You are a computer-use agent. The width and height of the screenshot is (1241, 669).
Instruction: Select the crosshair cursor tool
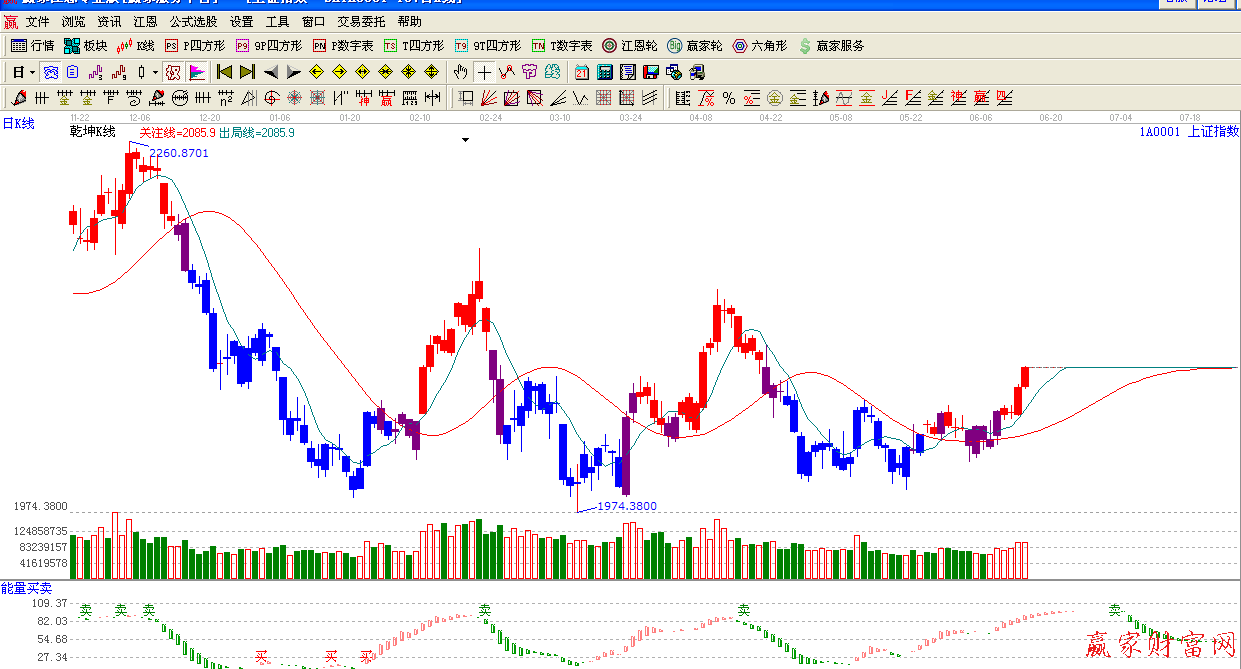pyautogui.click(x=484, y=72)
